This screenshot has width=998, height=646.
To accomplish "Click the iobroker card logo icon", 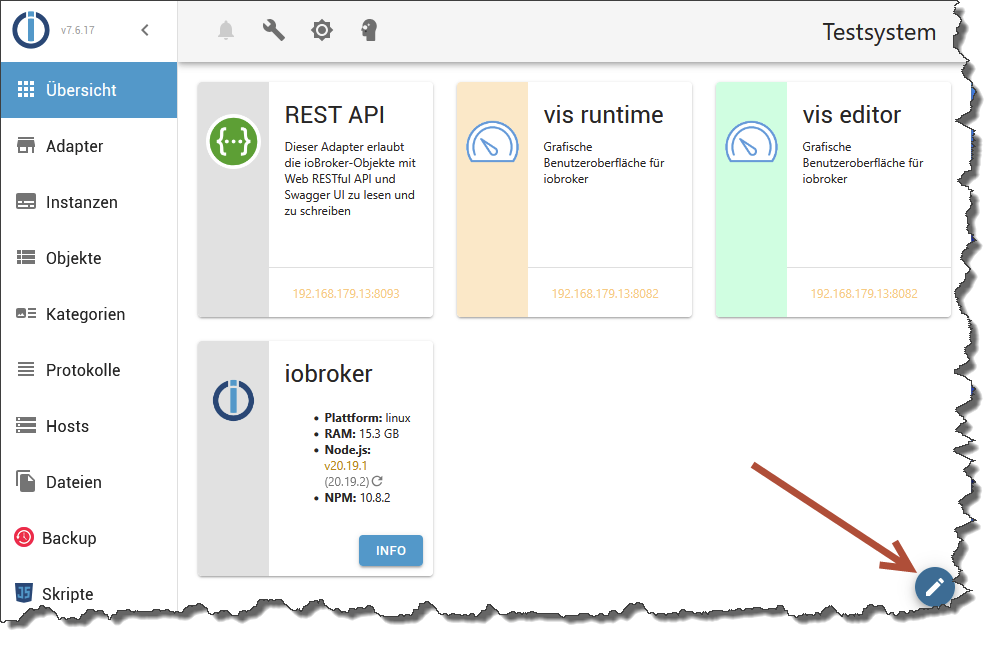I will (234, 400).
